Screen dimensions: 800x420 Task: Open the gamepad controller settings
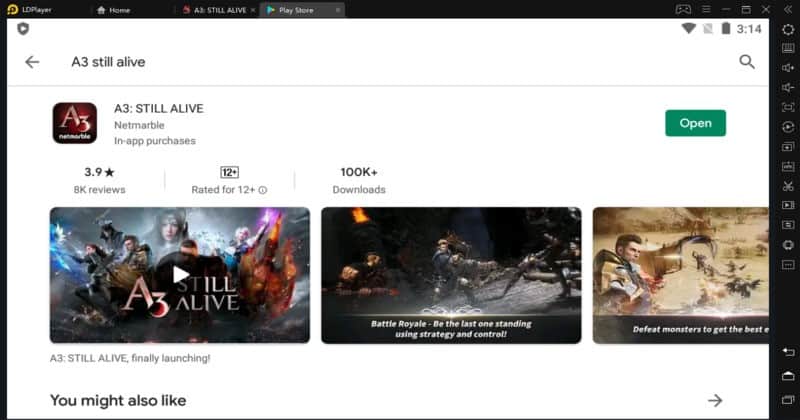pyautogui.click(x=683, y=9)
